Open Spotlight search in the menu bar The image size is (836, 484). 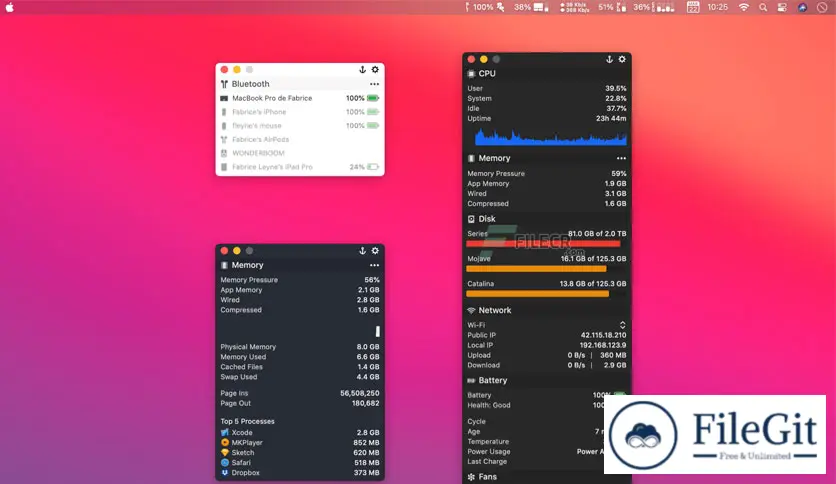[763, 7]
